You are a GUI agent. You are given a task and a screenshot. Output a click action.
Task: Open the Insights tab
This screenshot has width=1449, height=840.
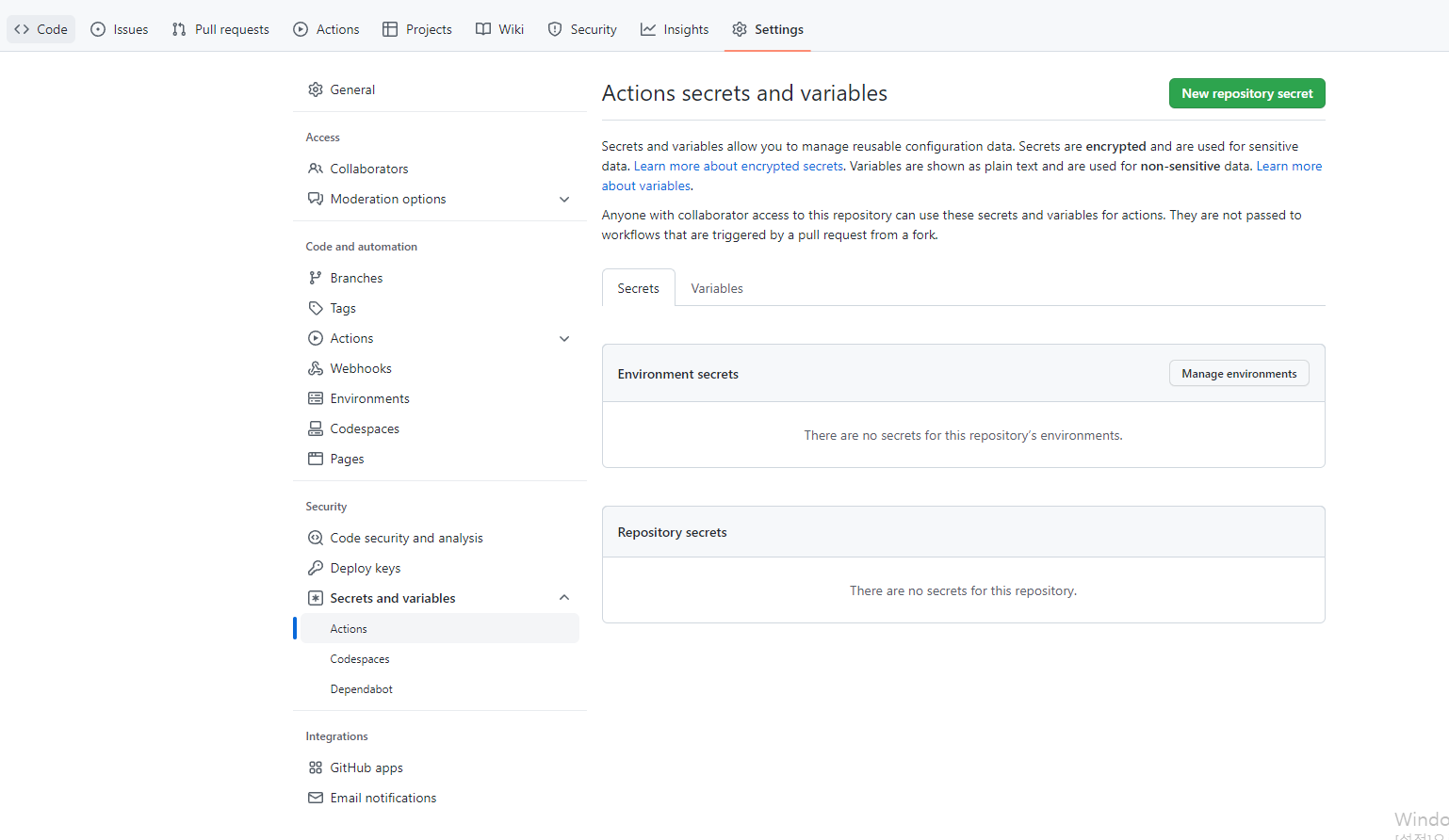point(675,29)
